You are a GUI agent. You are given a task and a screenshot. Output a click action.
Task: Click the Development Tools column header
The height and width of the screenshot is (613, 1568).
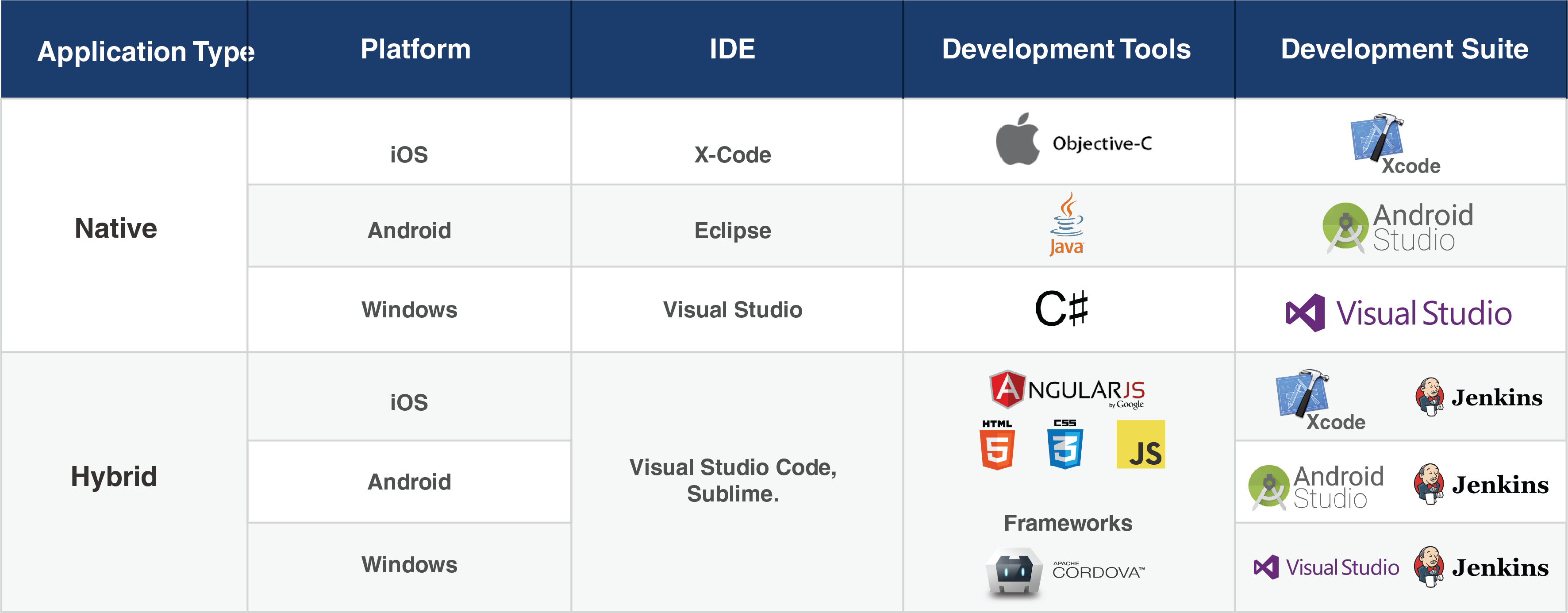tap(1069, 49)
